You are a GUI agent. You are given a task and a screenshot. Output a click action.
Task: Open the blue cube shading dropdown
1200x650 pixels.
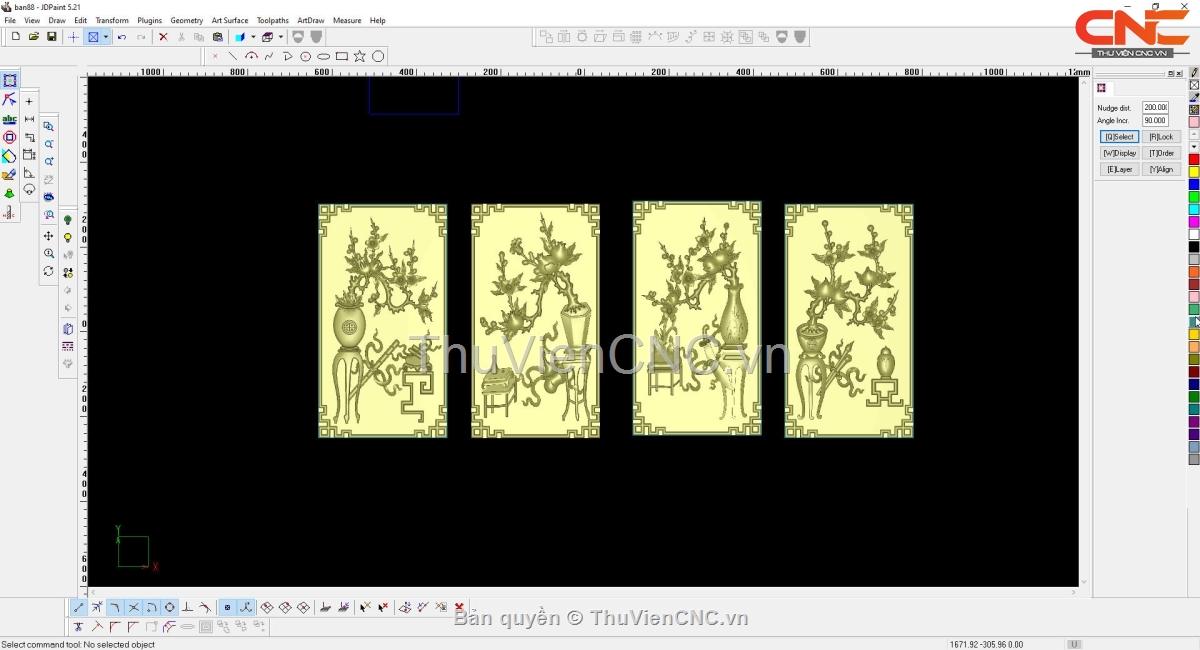click(253, 37)
